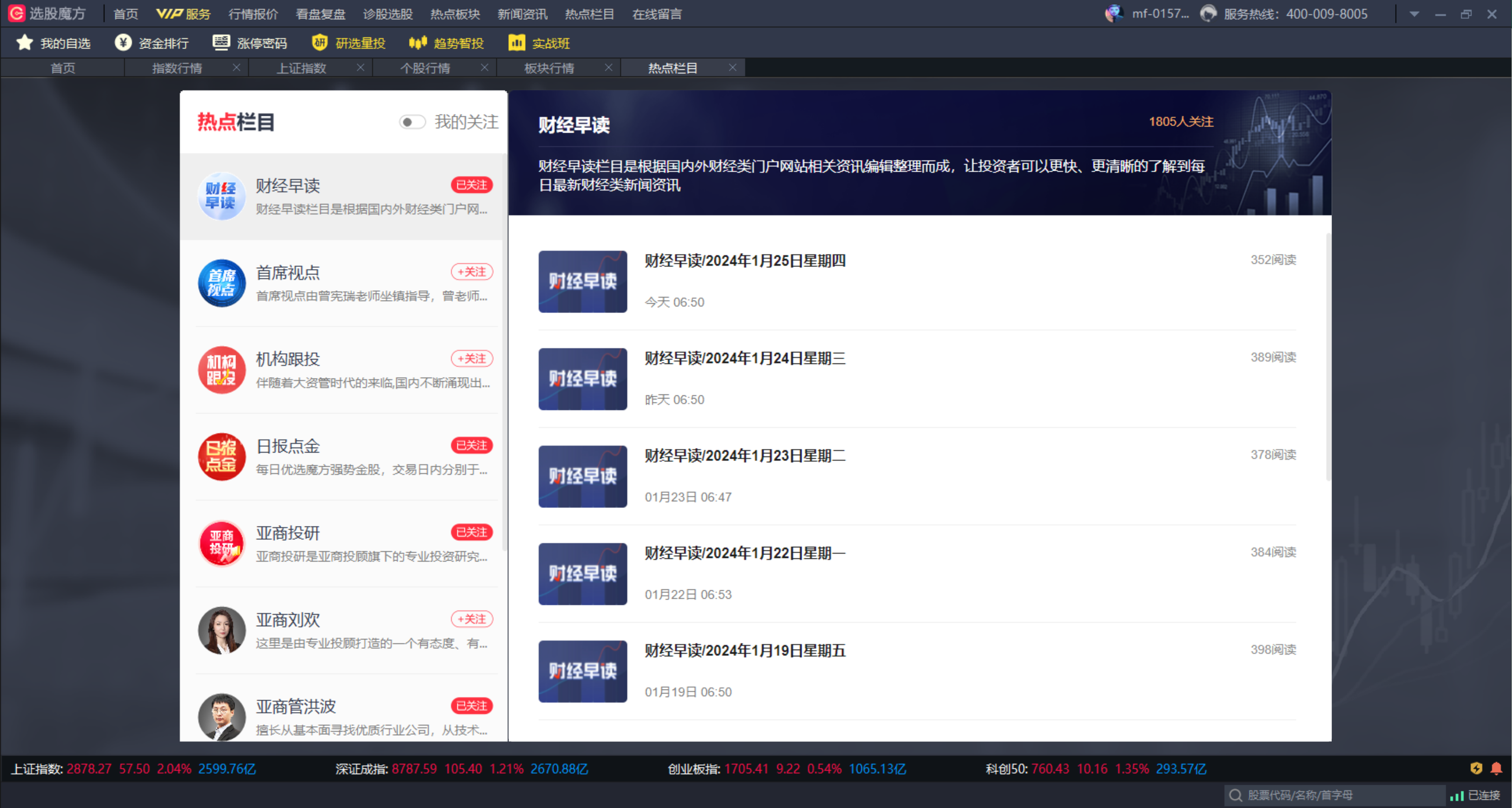1512x808 pixels.
Task: Toggle the 我的关注 switch
Action: (x=413, y=122)
